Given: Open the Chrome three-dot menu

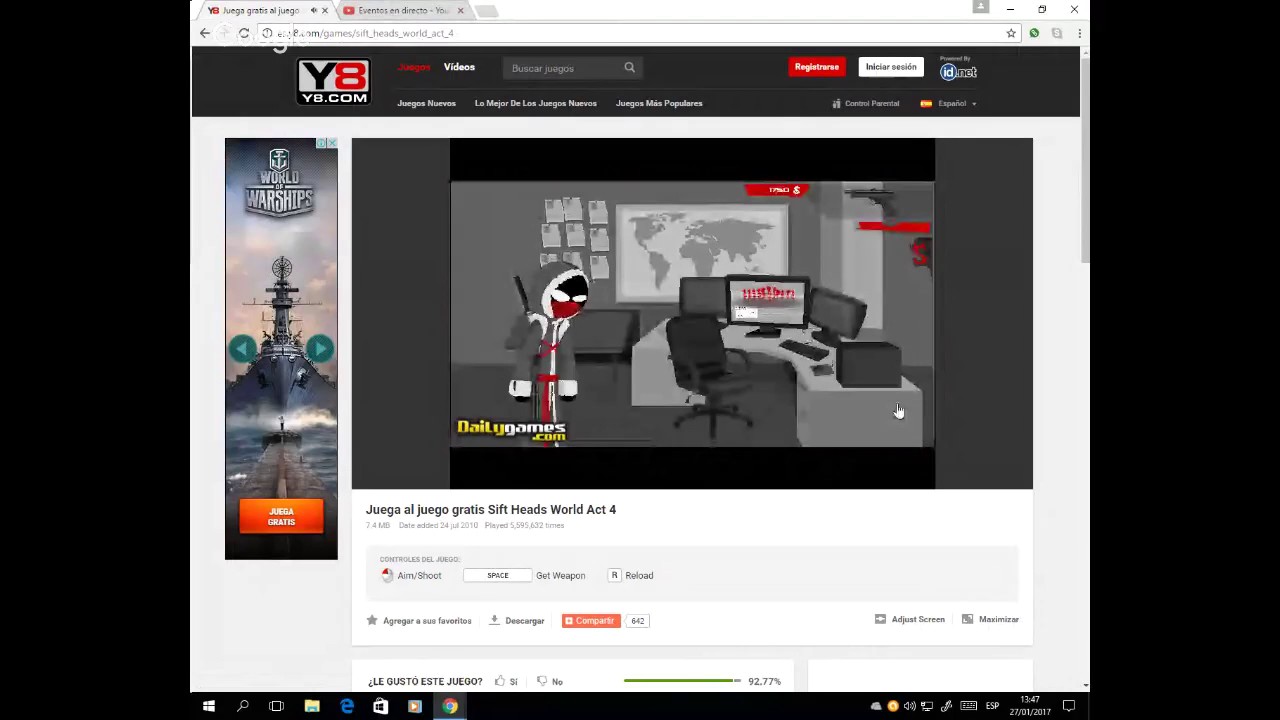Looking at the screenshot, I should tap(1079, 33).
